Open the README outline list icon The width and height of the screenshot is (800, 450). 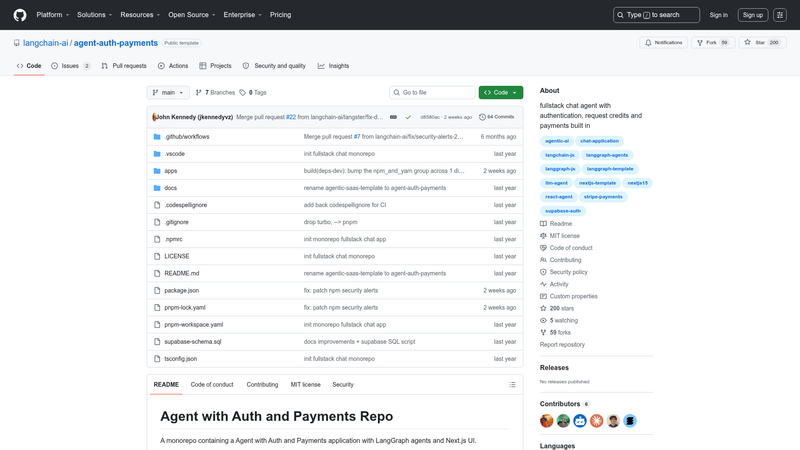pos(512,385)
